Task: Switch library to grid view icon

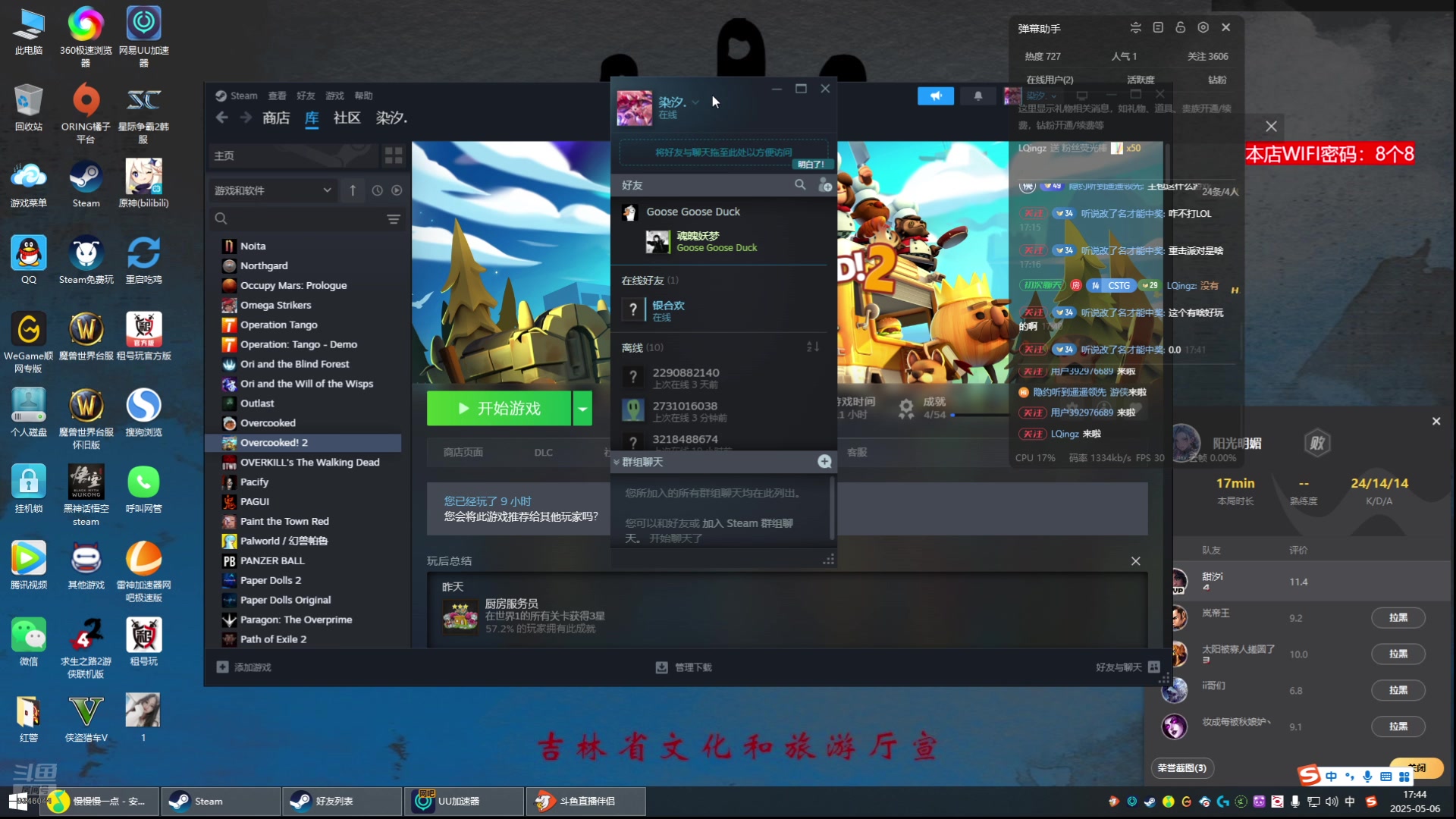Action: [x=394, y=155]
